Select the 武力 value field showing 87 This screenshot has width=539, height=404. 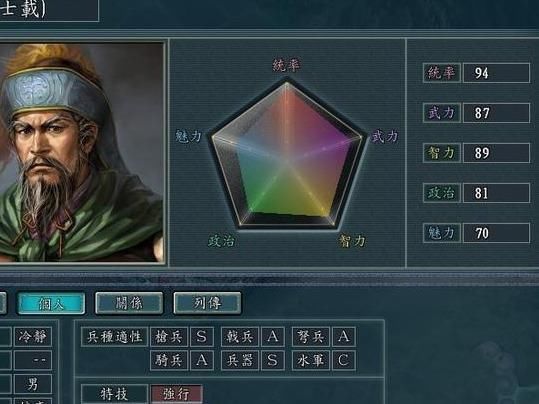pyautogui.click(x=496, y=113)
